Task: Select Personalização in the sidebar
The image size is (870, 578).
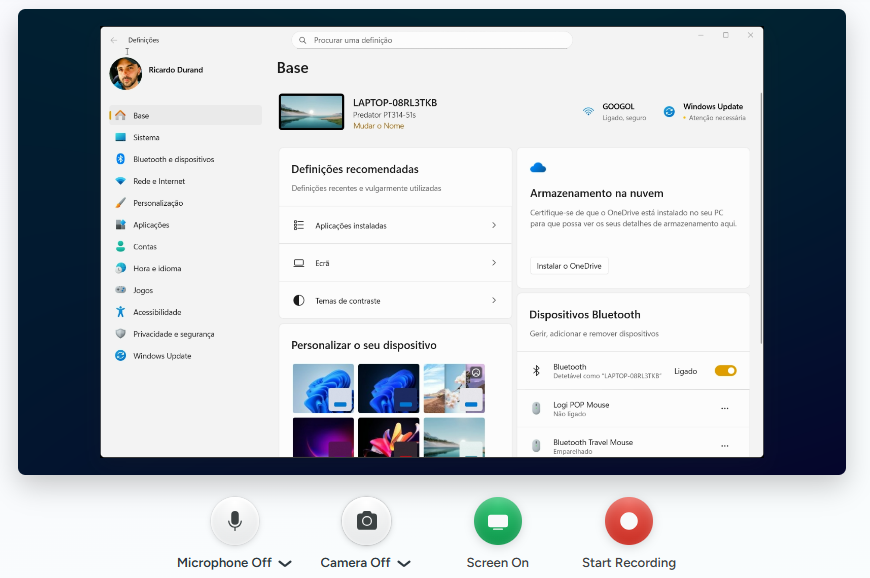Action: [x=158, y=203]
